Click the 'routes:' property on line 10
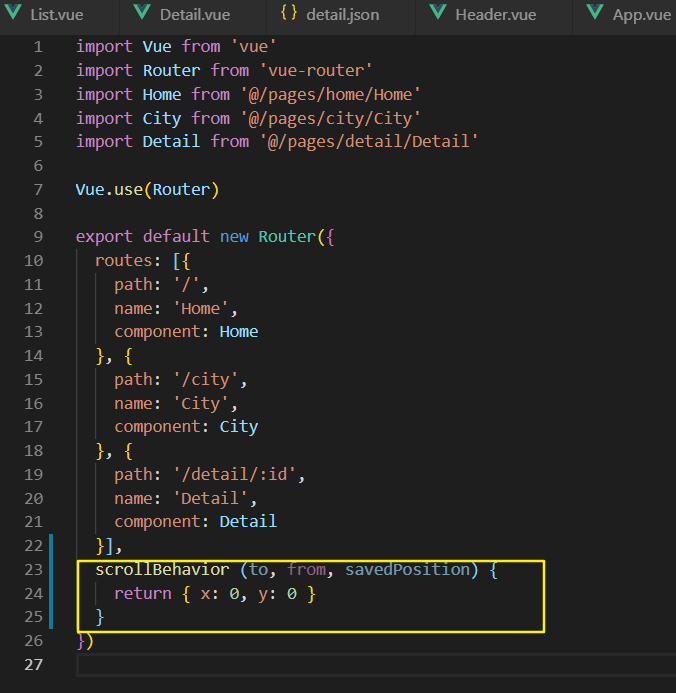The height and width of the screenshot is (693, 676). tap(128, 261)
